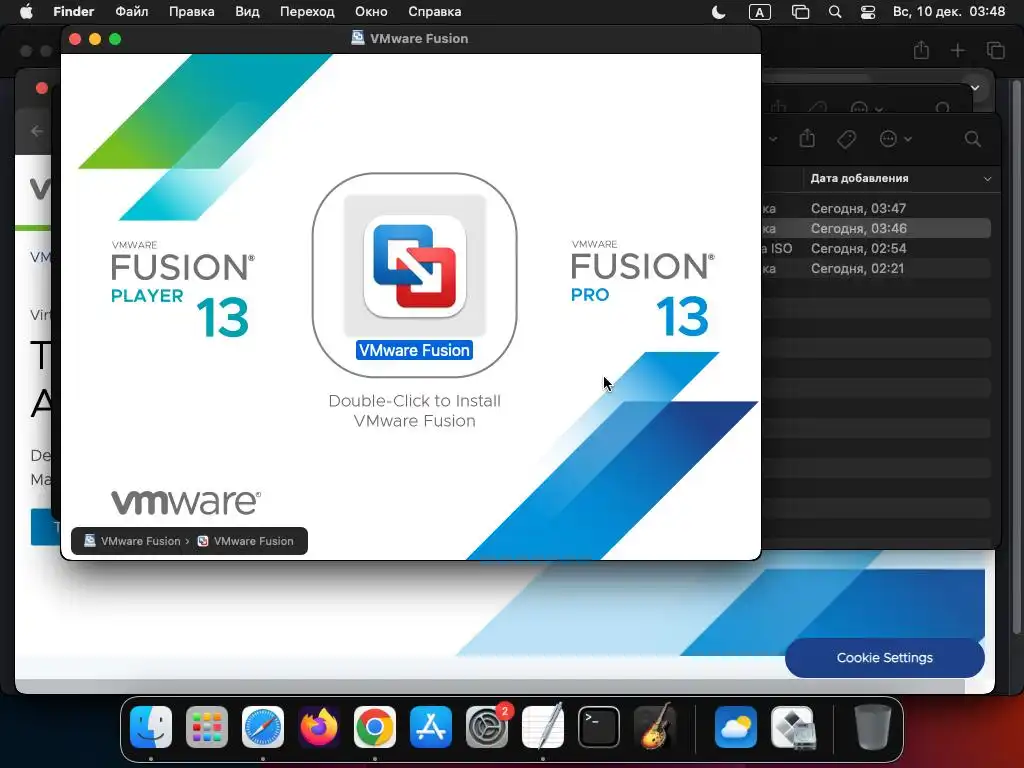Open Control Center in menu bar

868,12
